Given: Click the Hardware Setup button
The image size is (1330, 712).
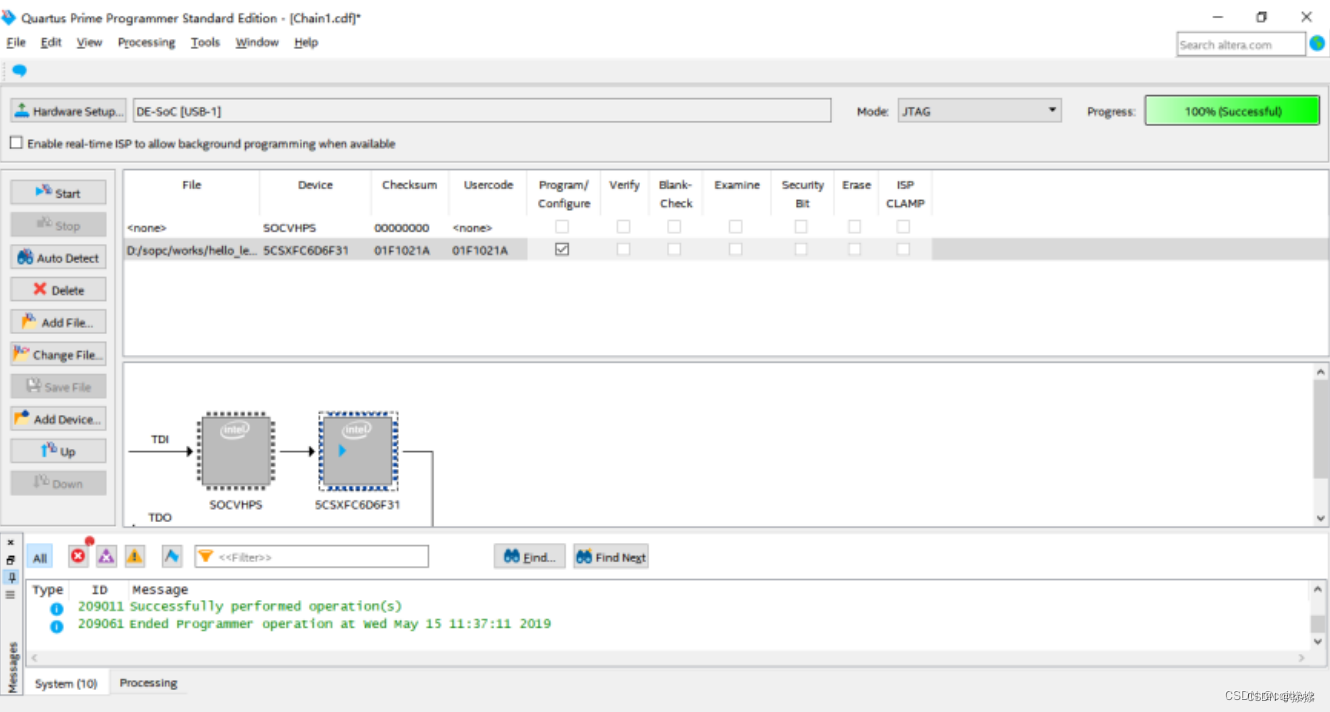Looking at the screenshot, I should [68, 111].
